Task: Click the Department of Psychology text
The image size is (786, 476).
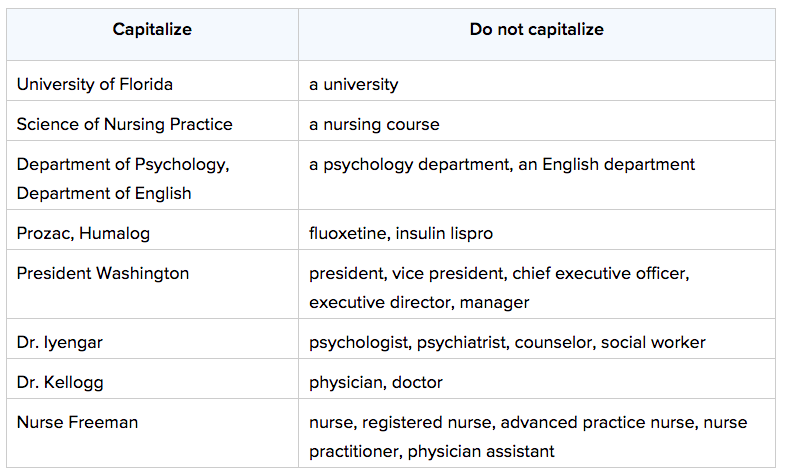Action: point(123,164)
